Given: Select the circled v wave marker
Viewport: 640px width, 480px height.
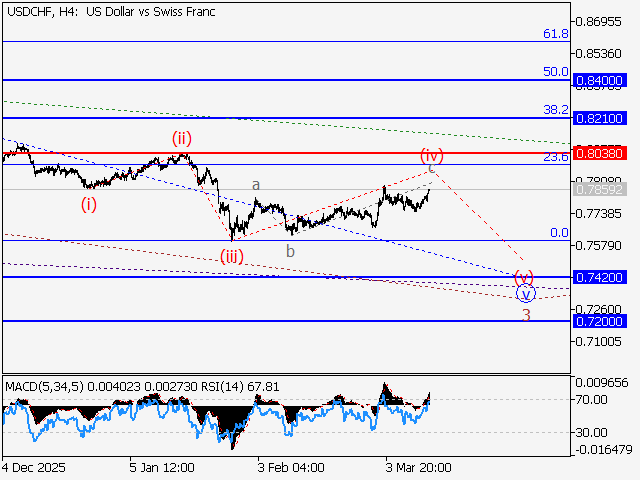Looking at the screenshot, I should 526,294.
